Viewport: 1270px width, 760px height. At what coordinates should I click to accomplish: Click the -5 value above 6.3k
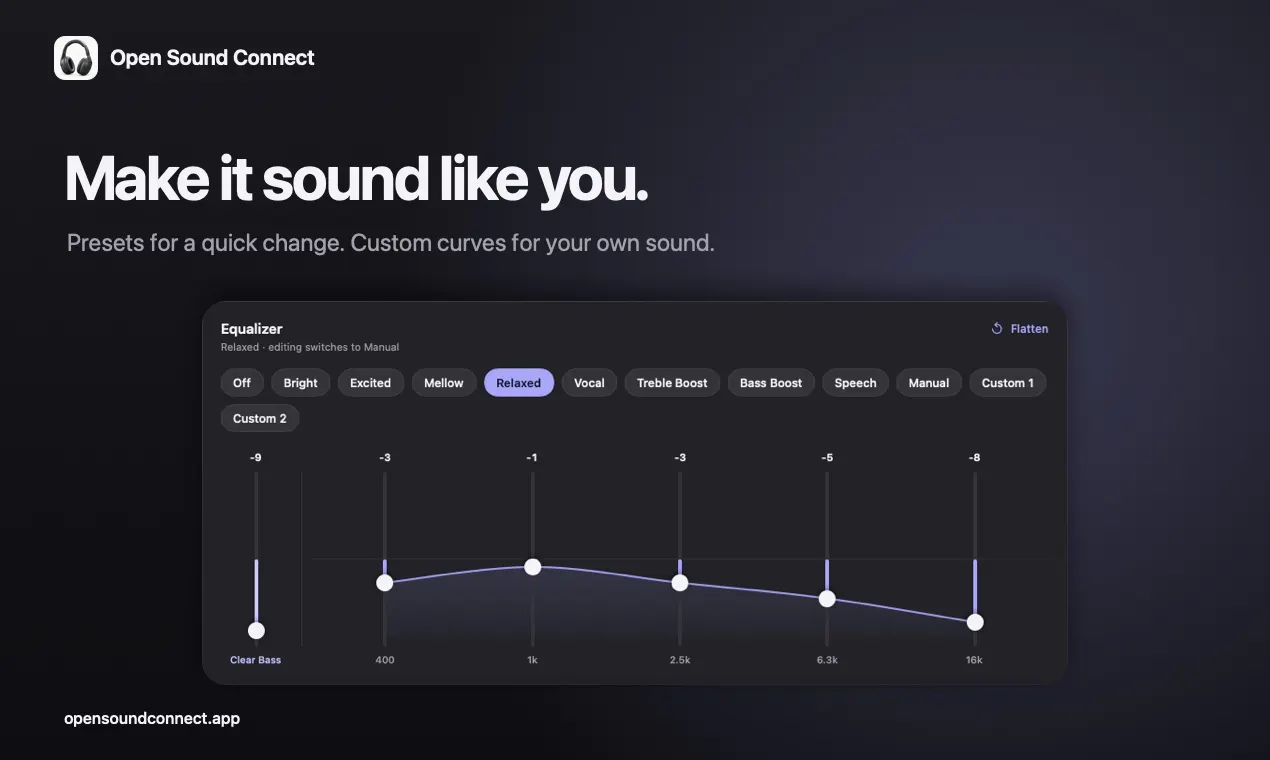point(827,458)
